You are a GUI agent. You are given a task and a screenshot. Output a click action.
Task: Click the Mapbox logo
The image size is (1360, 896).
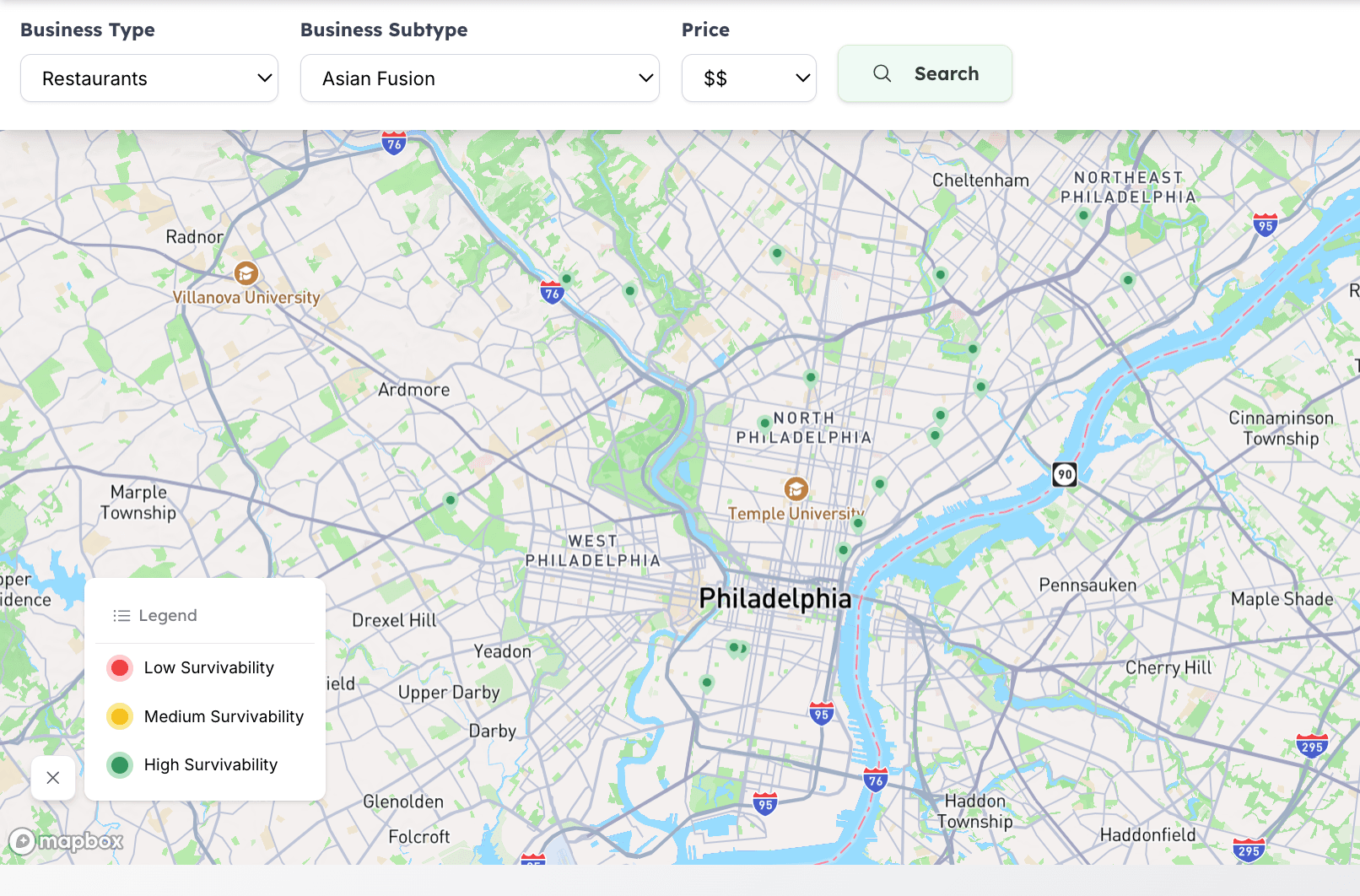click(x=66, y=841)
